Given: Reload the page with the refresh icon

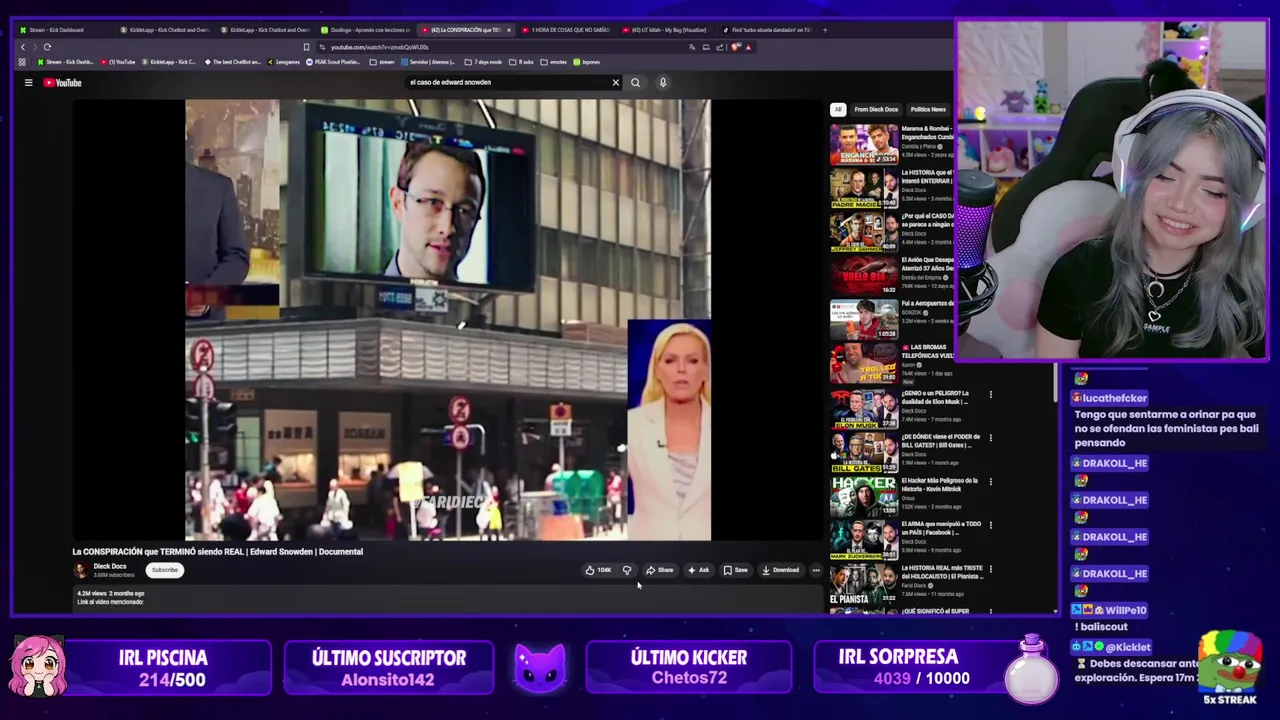Looking at the screenshot, I should click(x=47, y=47).
